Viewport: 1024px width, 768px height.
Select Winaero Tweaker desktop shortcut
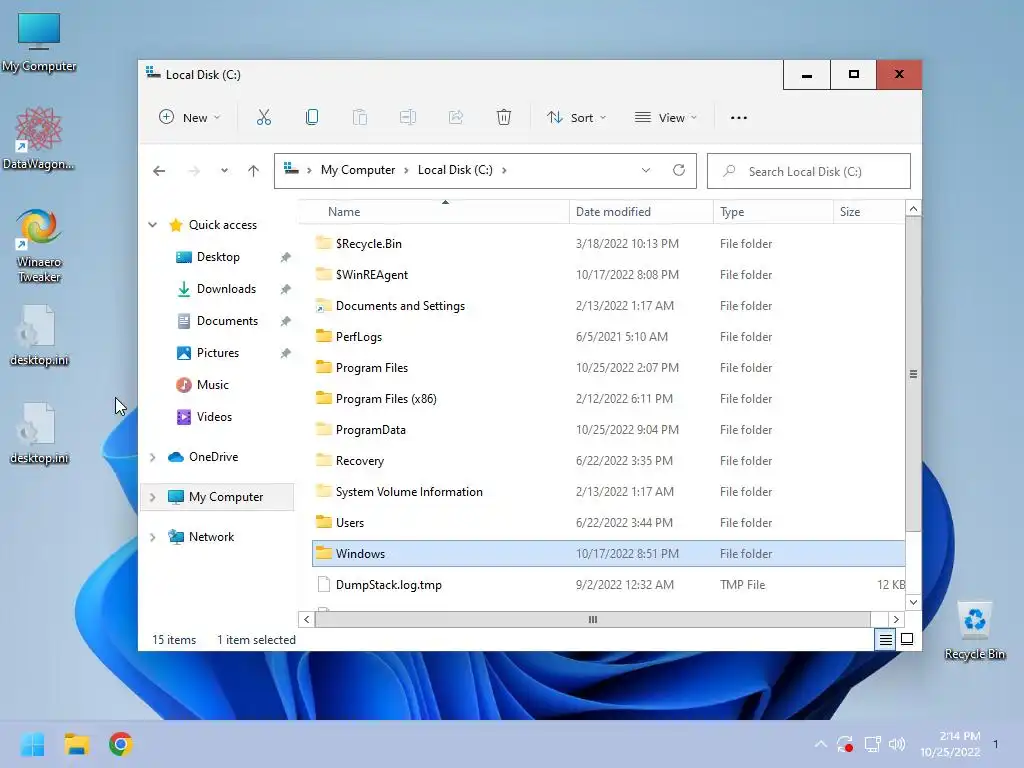point(39,246)
